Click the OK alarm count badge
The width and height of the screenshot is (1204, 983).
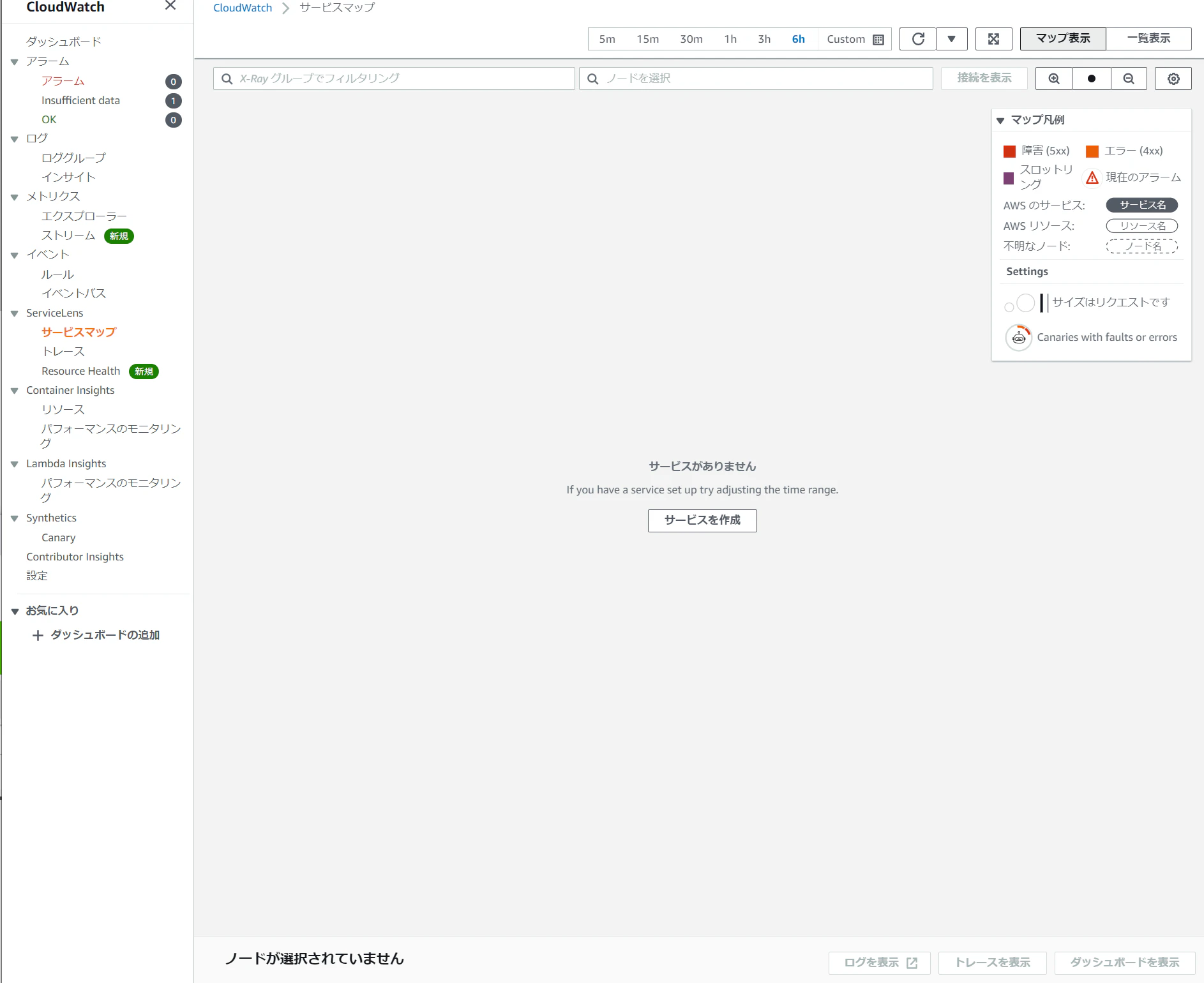click(173, 120)
